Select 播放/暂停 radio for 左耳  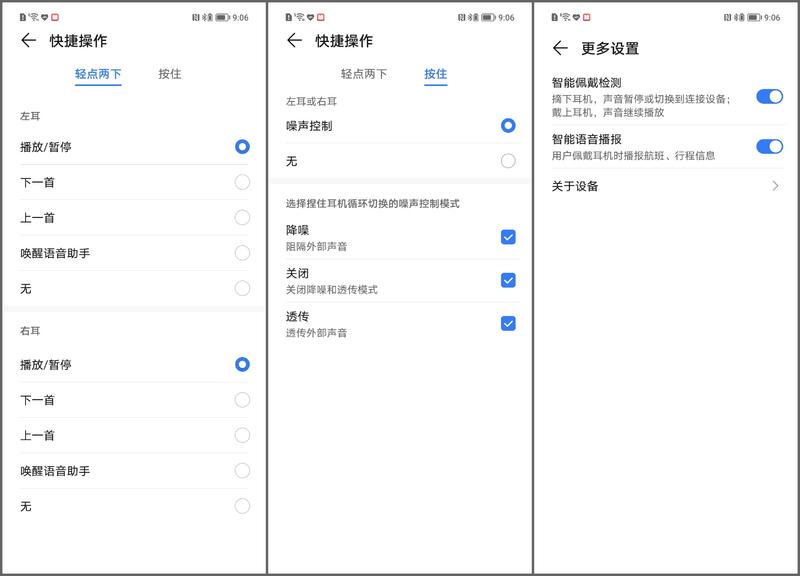242,147
